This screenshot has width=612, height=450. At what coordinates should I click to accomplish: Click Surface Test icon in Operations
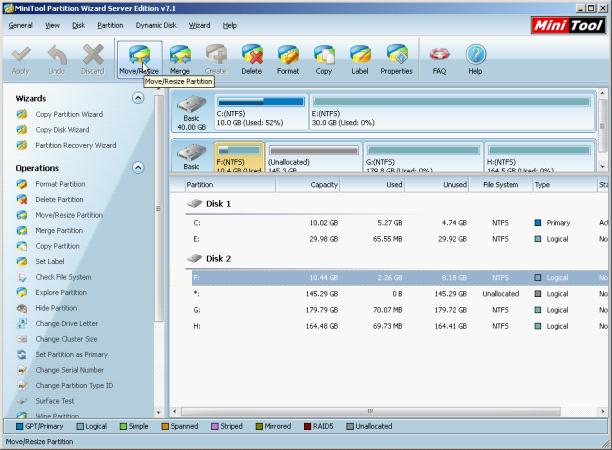coord(22,401)
